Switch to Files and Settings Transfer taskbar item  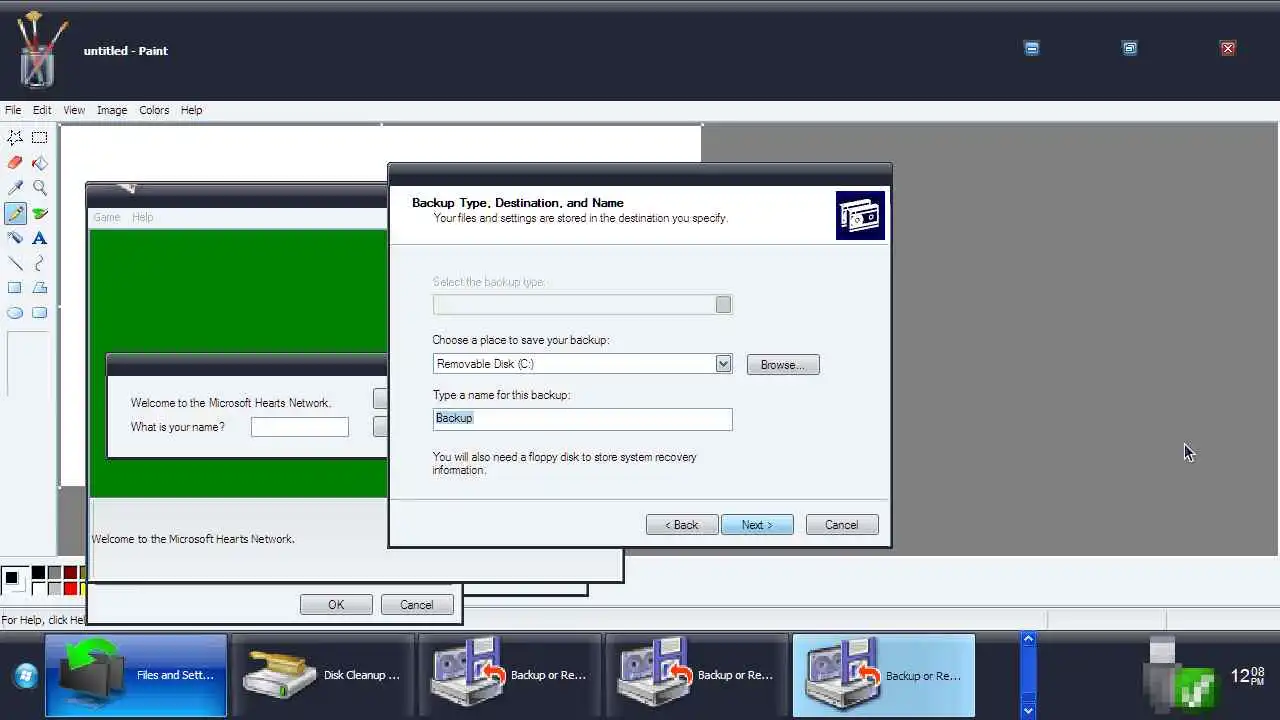point(136,675)
